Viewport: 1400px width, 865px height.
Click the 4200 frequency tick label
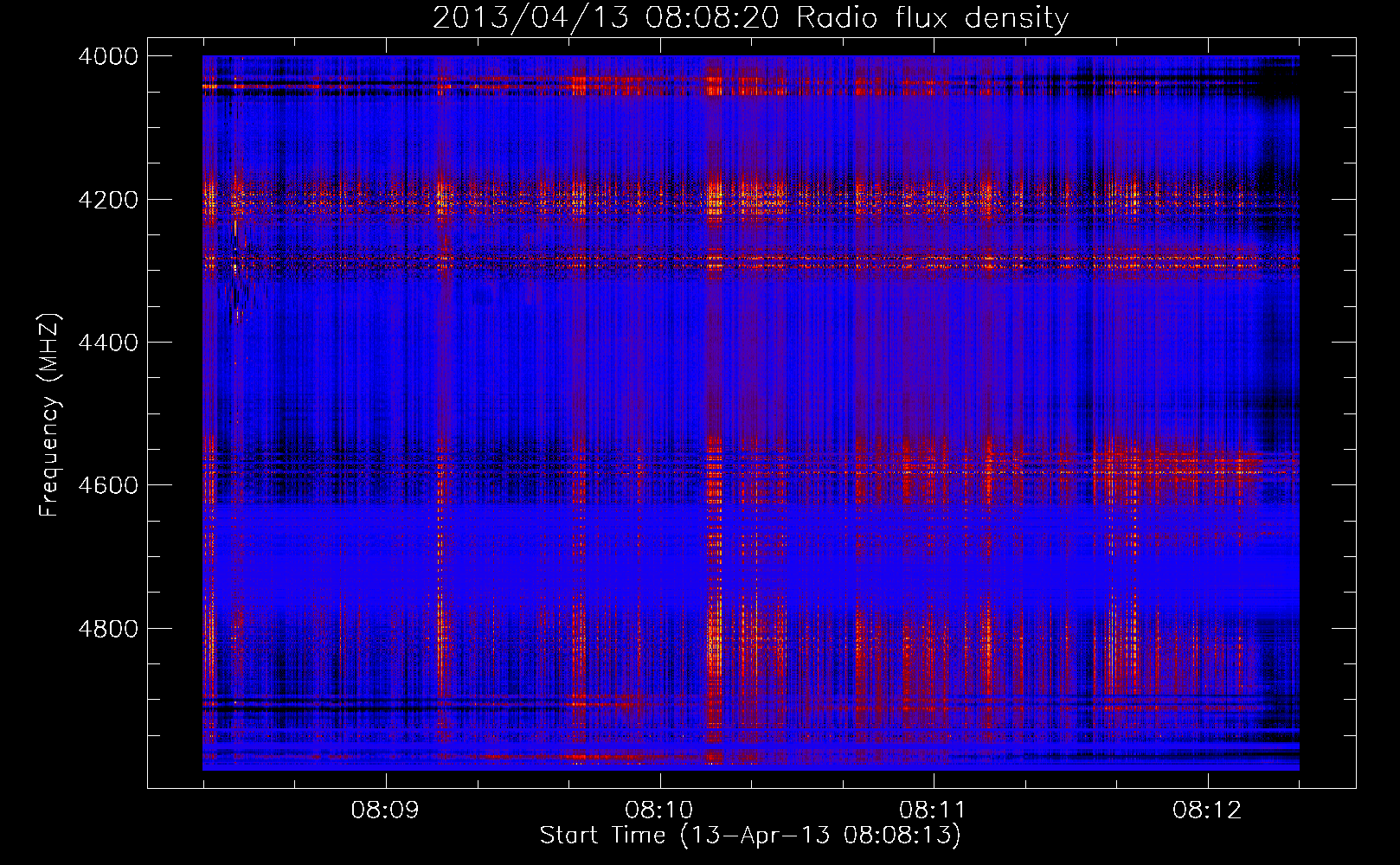point(108,199)
